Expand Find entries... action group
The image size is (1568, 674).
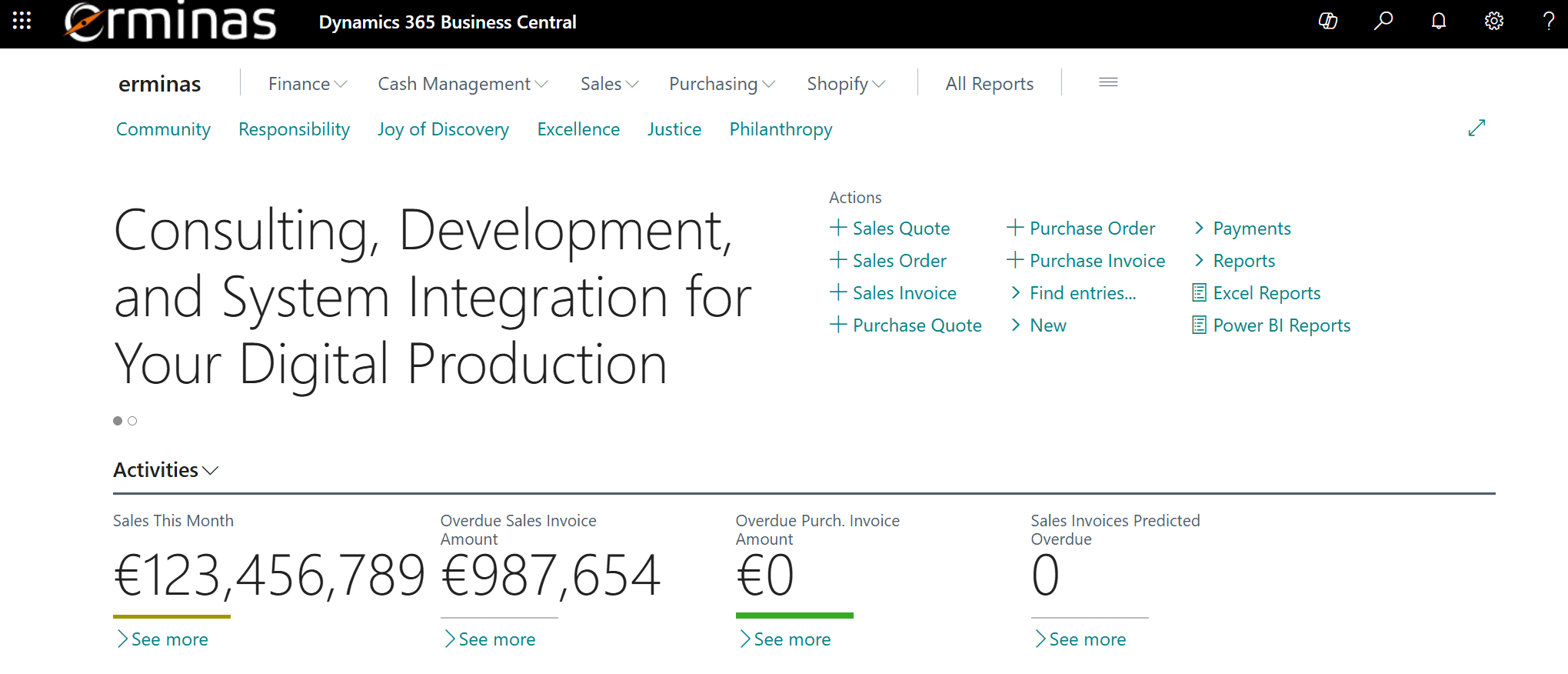[x=1074, y=293]
